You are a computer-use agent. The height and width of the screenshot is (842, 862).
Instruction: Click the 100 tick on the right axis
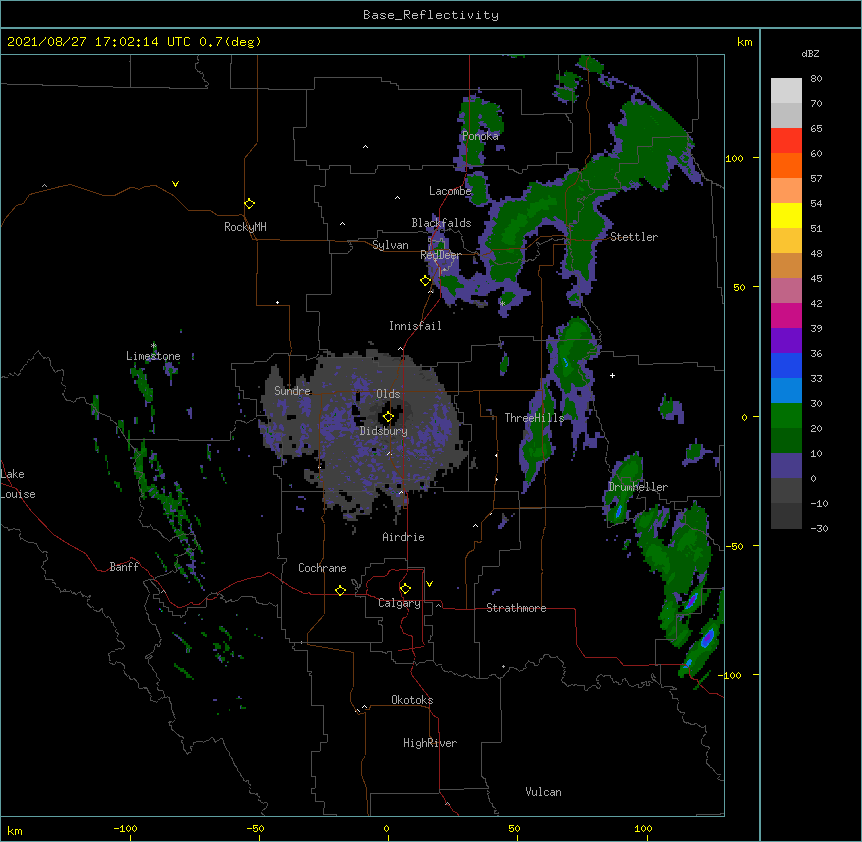point(734,158)
